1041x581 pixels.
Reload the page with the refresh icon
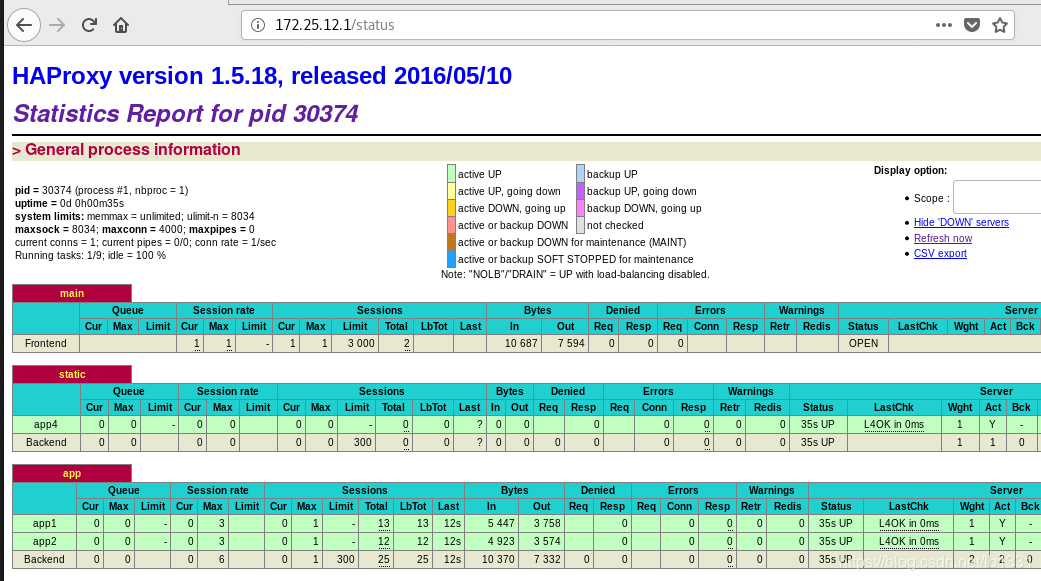89,25
